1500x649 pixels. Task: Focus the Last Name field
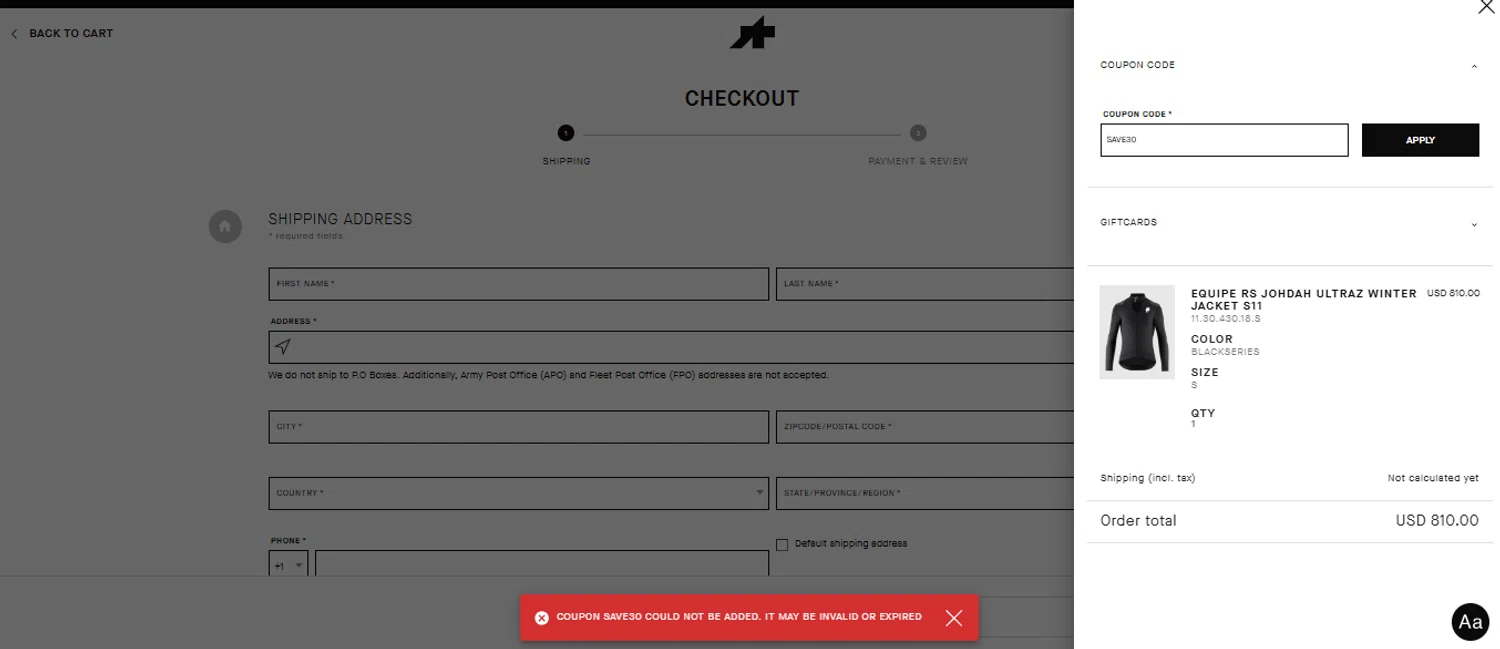point(925,284)
